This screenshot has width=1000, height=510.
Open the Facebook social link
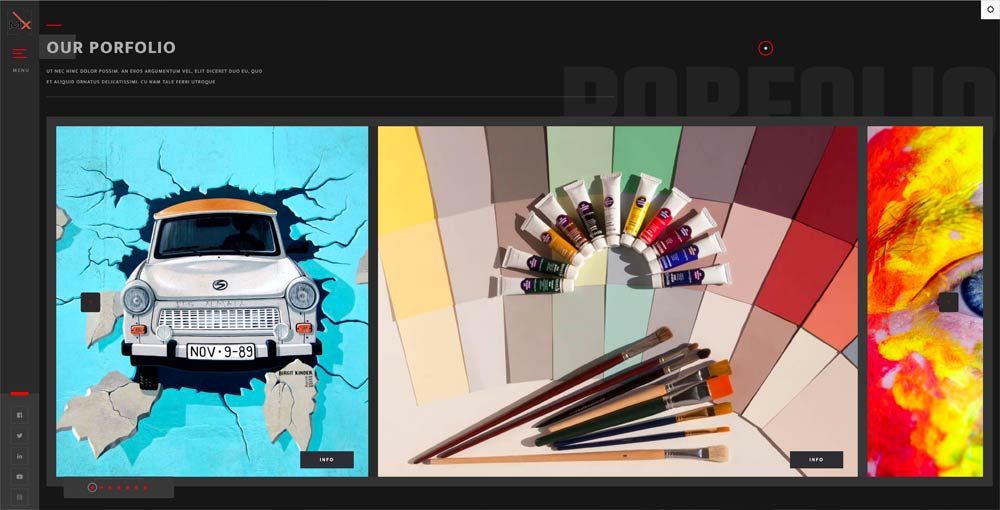(20, 415)
